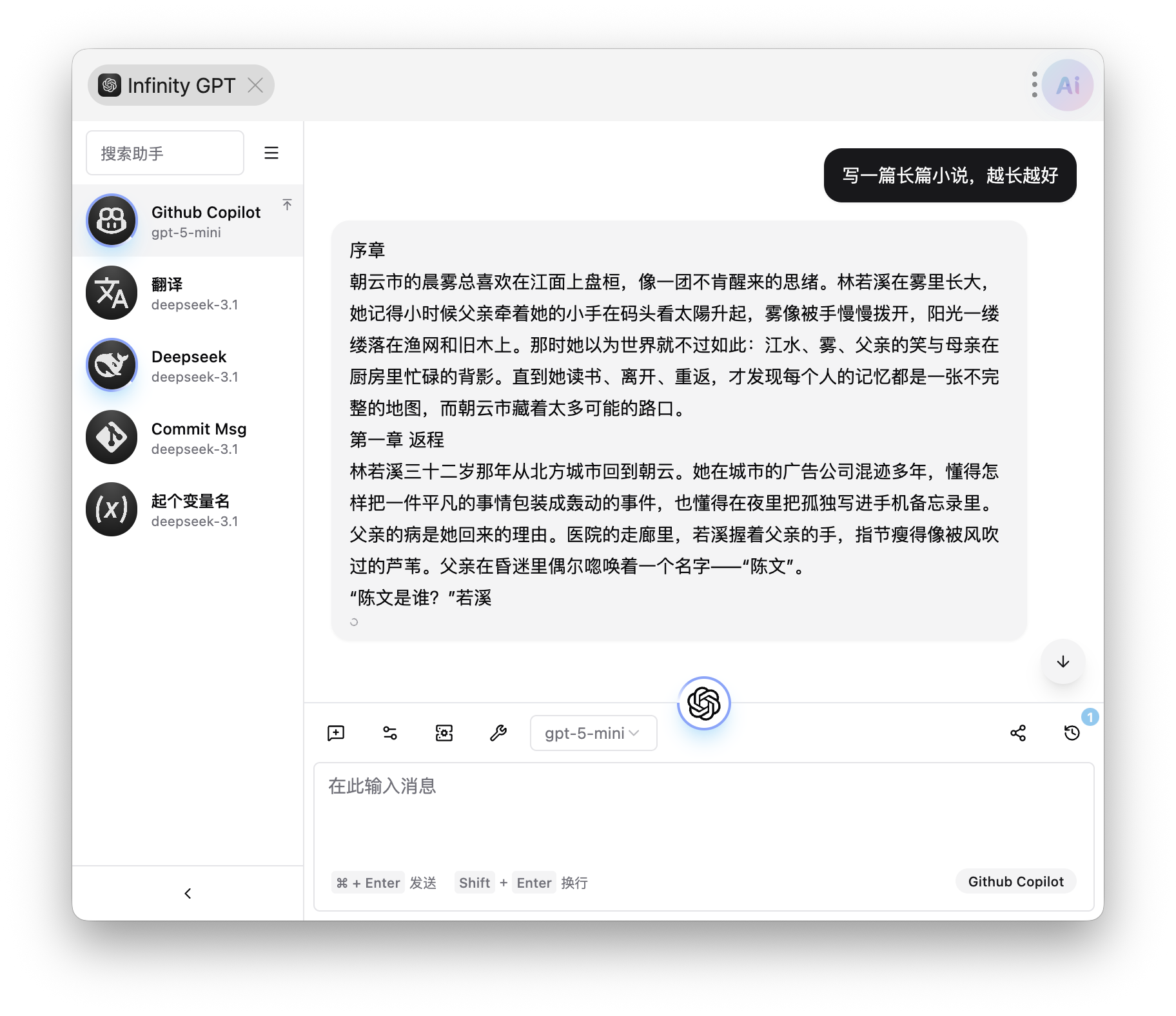Click the scroll to bottom arrow
The height and width of the screenshot is (1016, 1176).
1063,661
